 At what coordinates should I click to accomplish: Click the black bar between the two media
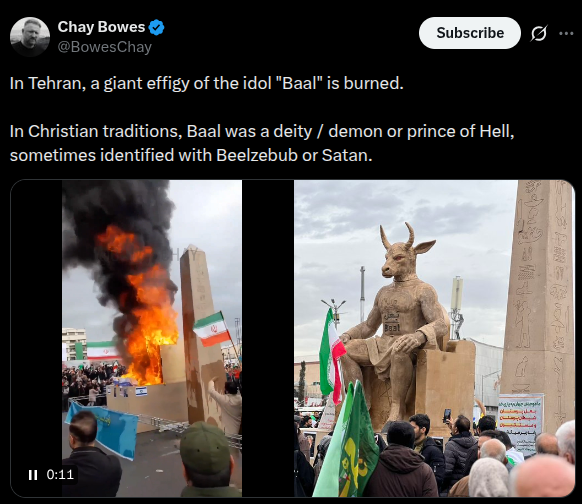pyautogui.click(x=268, y=338)
